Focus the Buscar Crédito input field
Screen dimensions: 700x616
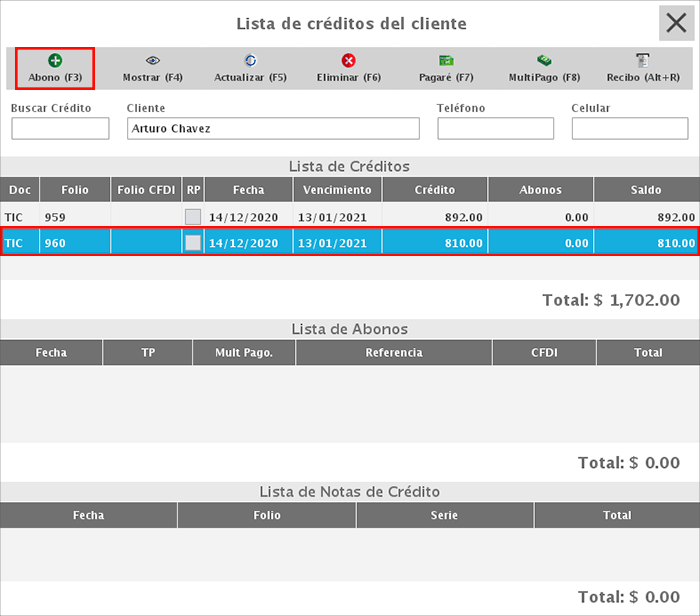[x=60, y=129]
